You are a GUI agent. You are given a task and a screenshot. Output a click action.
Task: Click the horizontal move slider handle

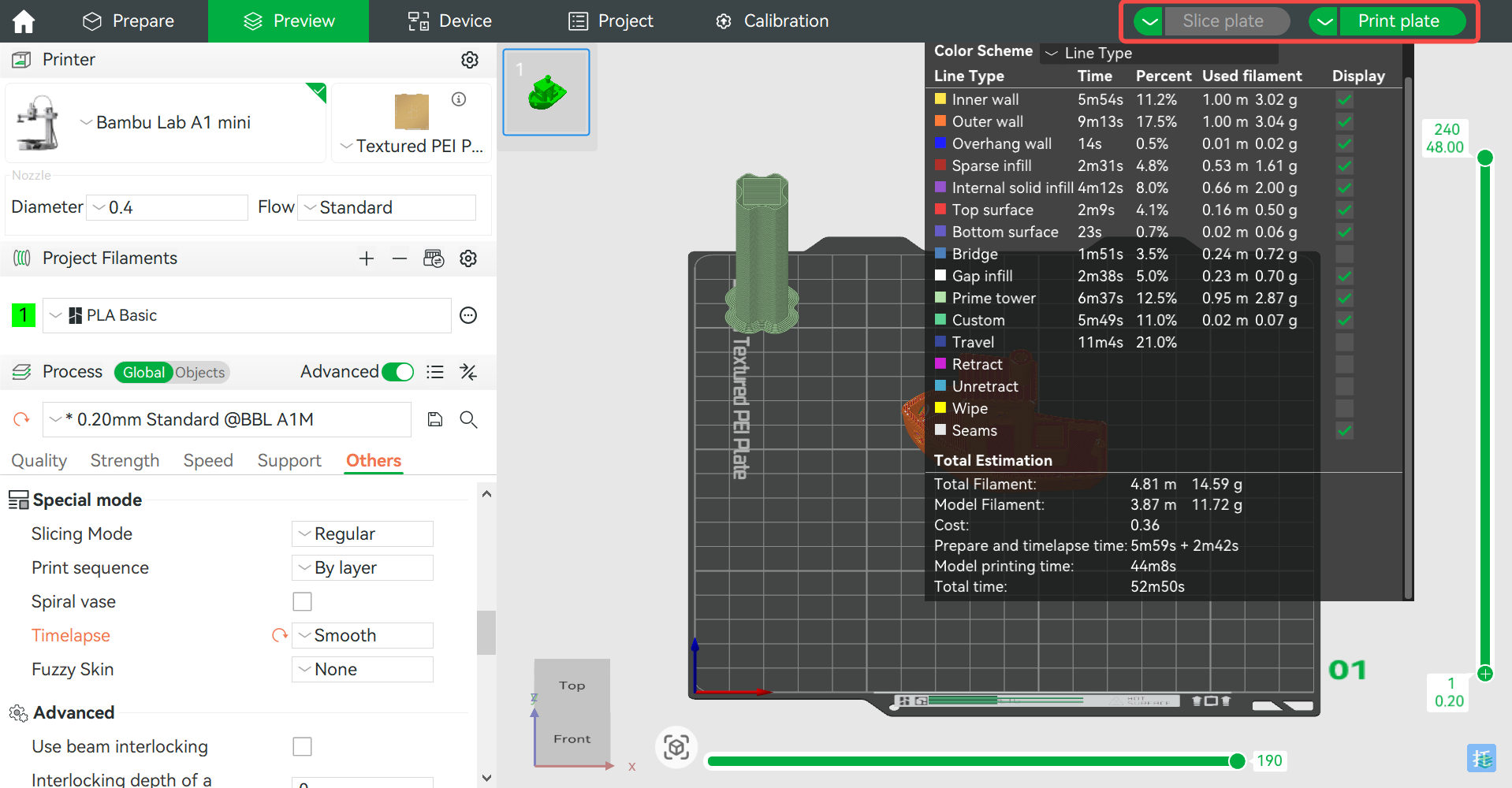1237,760
